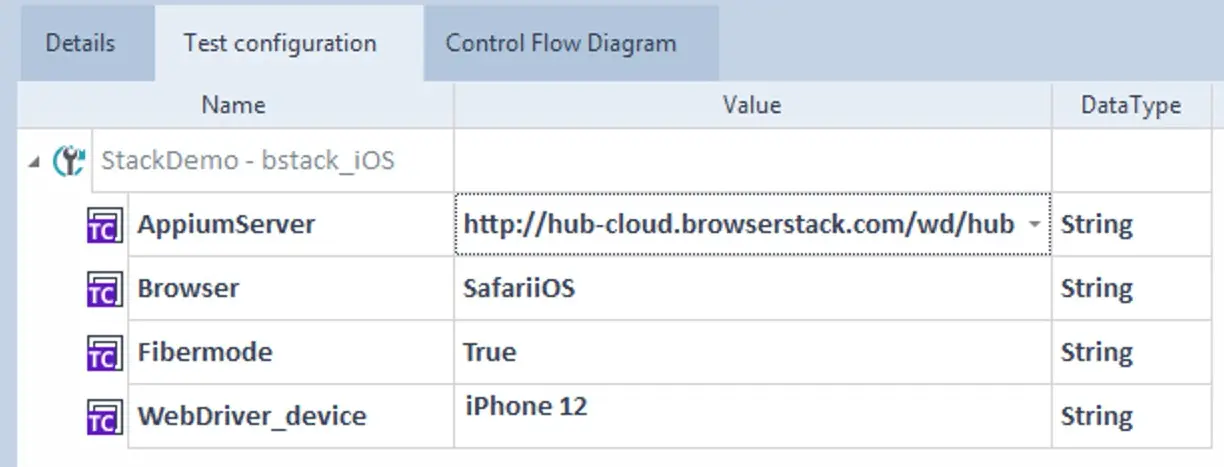Edit the WebDriver_device value iPhone 12
Image resolution: width=1224 pixels, height=467 pixels.
click(527, 407)
